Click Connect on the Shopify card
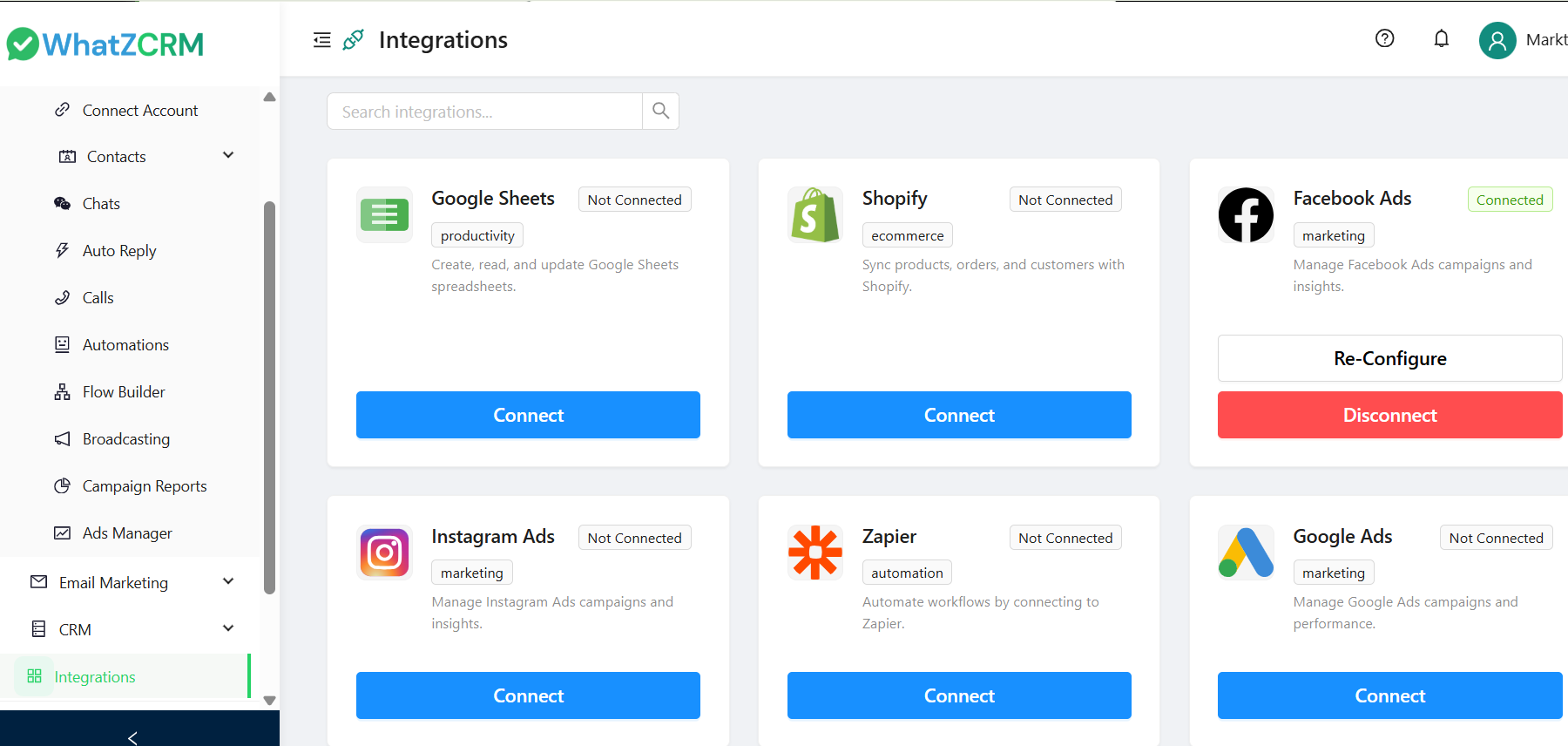This screenshot has width=1568, height=746. (958, 415)
